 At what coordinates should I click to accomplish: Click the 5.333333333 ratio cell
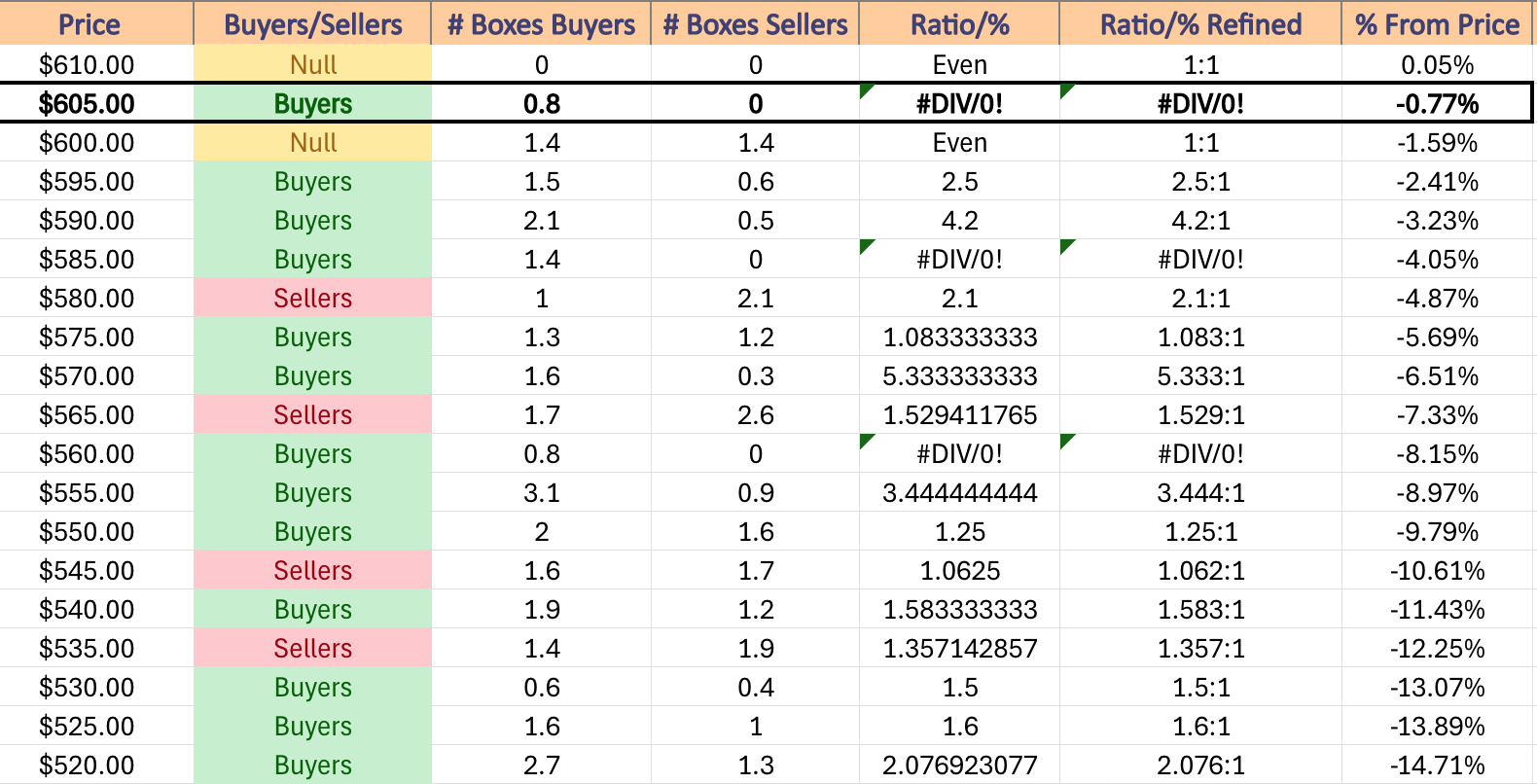pos(959,375)
